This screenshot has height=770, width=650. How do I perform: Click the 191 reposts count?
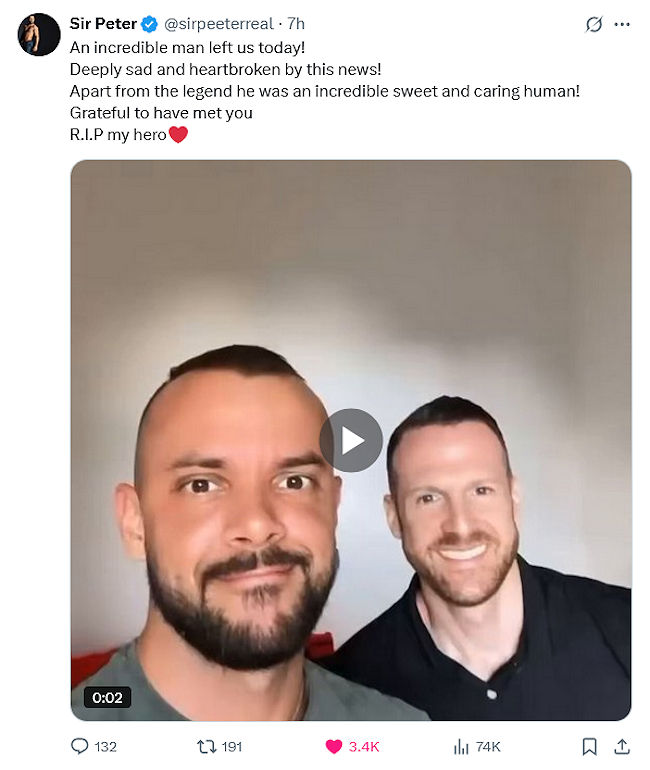click(232, 747)
